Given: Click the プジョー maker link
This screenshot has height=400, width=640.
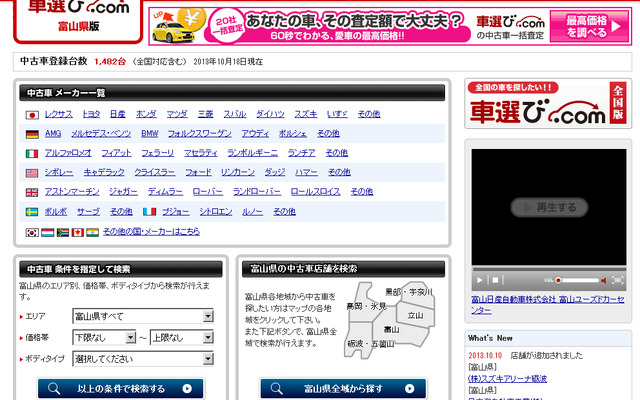Looking at the screenshot, I should [176, 211].
